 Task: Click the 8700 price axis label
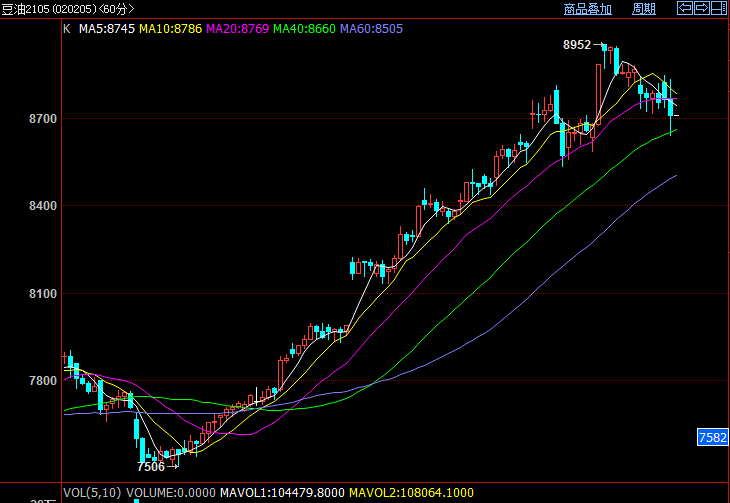pos(43,119)
